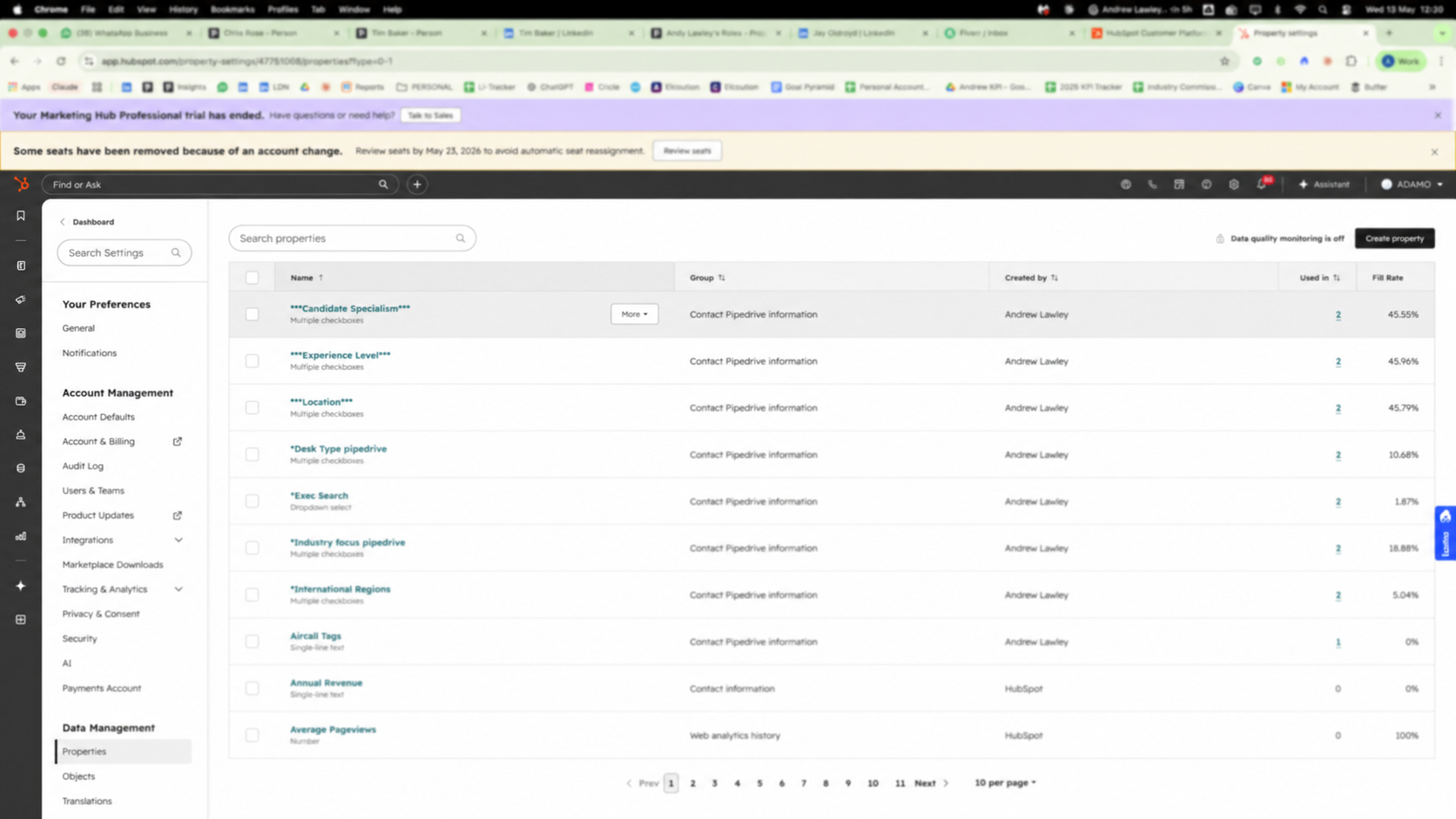Open Product Updates external link icon
Image resolution: width=1456 pixels, height=819 pixels.
[178, 515]
